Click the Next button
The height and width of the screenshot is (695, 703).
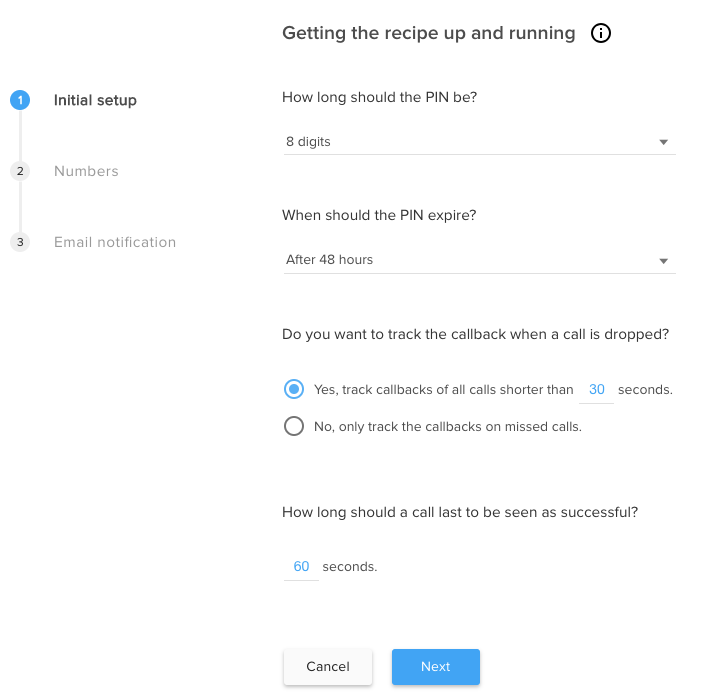coord(436,667)
